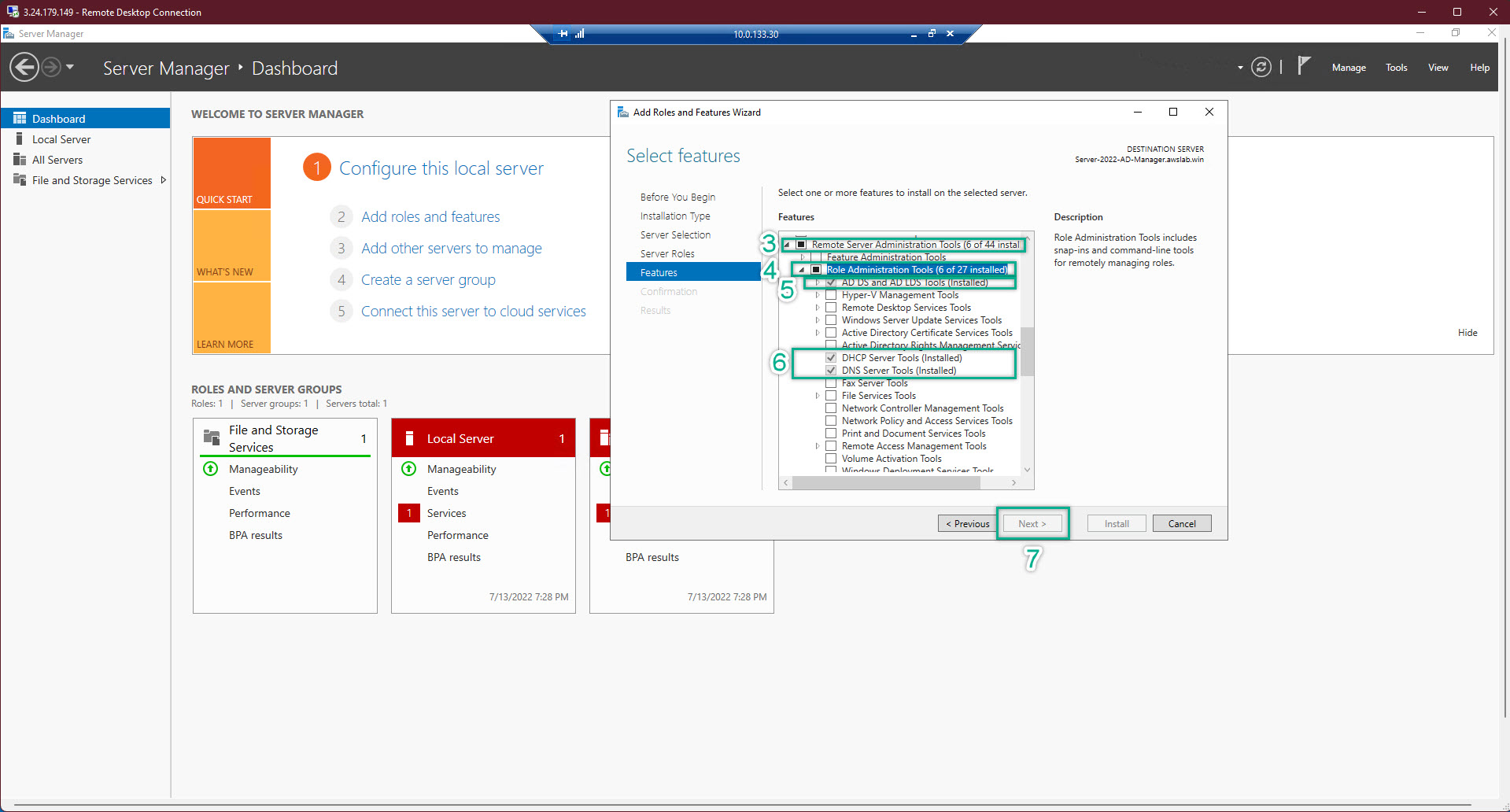The width and height of the screenshot is (1510, 812).
Task: Click the Add Roles and Features Wizard title icon
Action: pyautogui.click(x=622, y=112)
